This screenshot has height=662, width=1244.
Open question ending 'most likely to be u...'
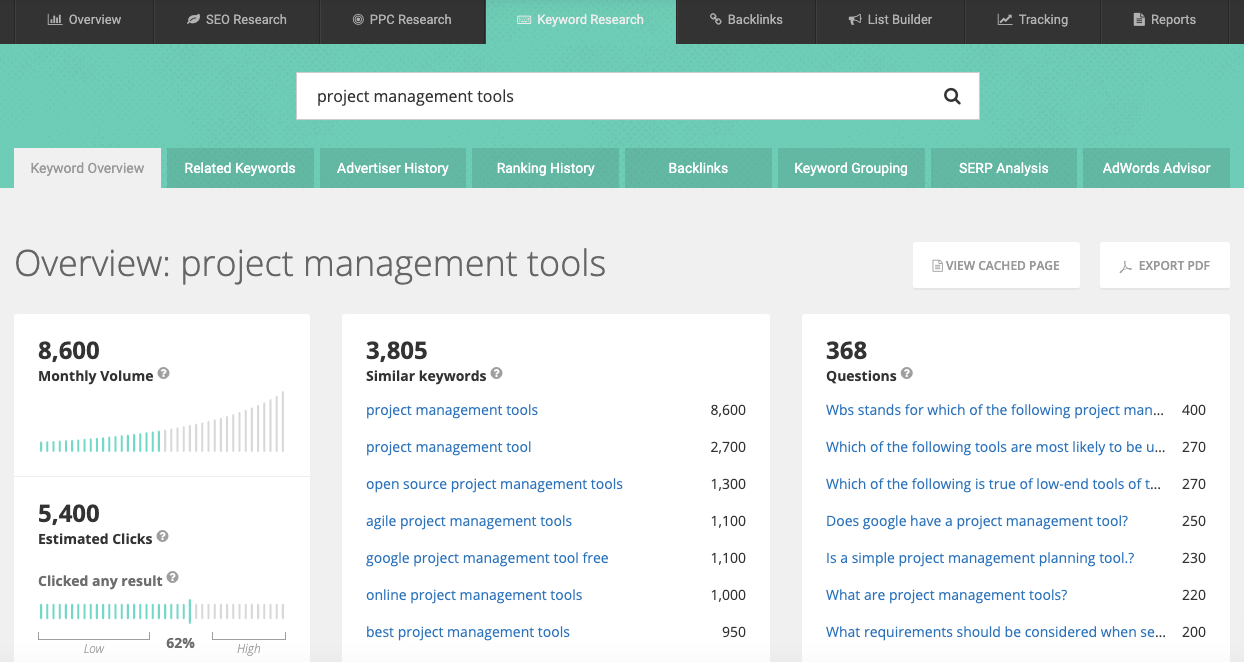[996, 447]
